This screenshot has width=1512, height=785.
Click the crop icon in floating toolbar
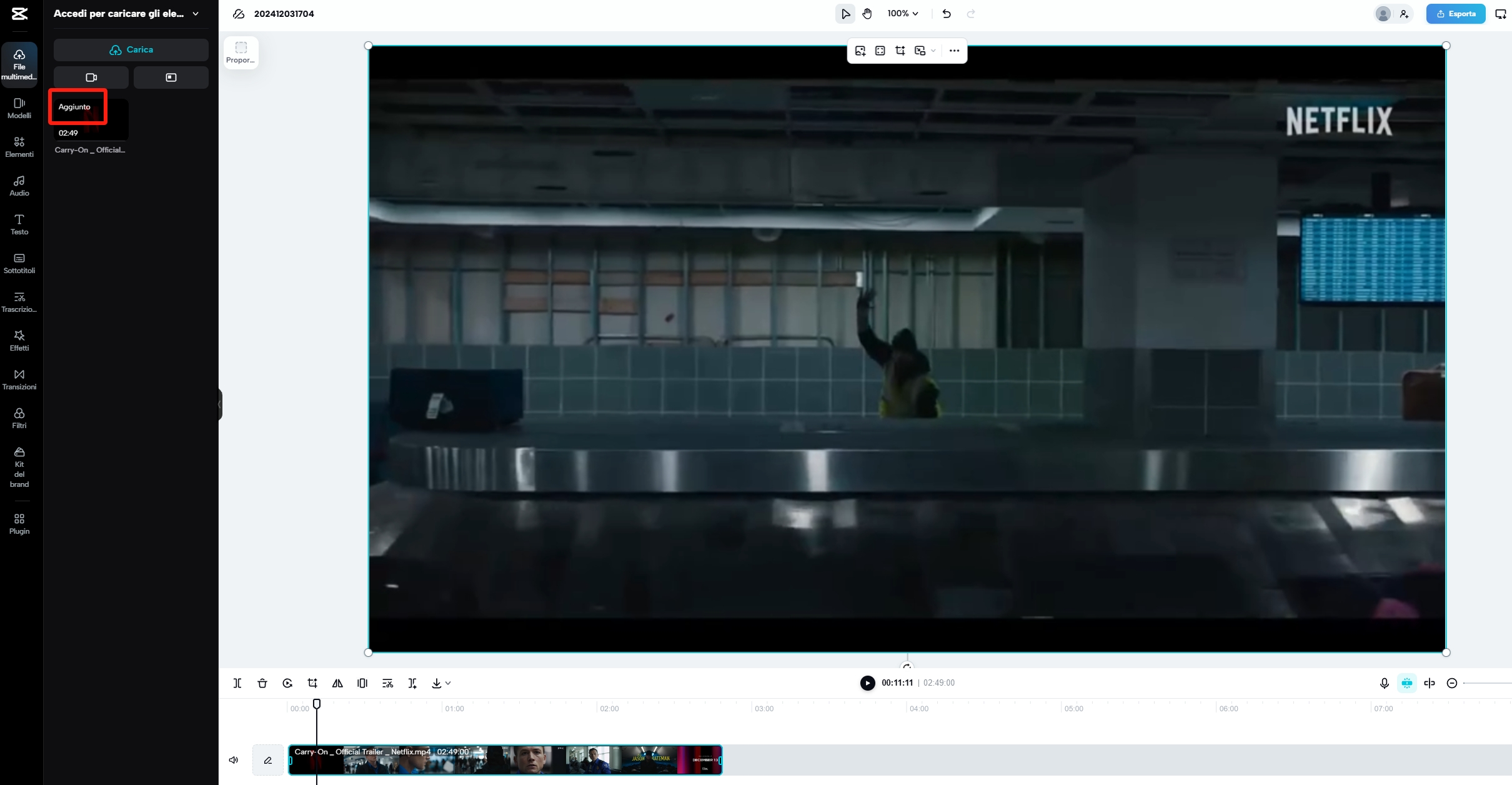pos(900,51)
